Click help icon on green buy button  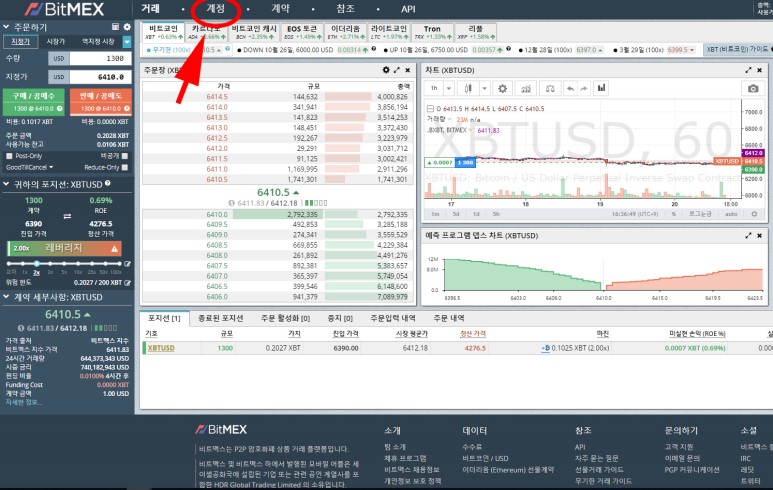click(x=60, y=108)
